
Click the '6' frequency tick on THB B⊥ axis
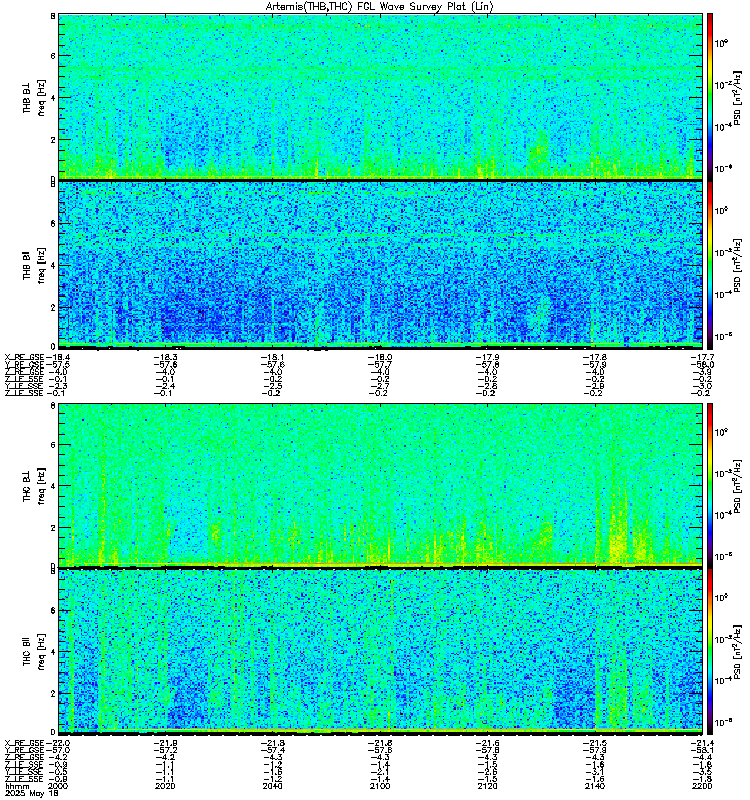click(53, 56)
